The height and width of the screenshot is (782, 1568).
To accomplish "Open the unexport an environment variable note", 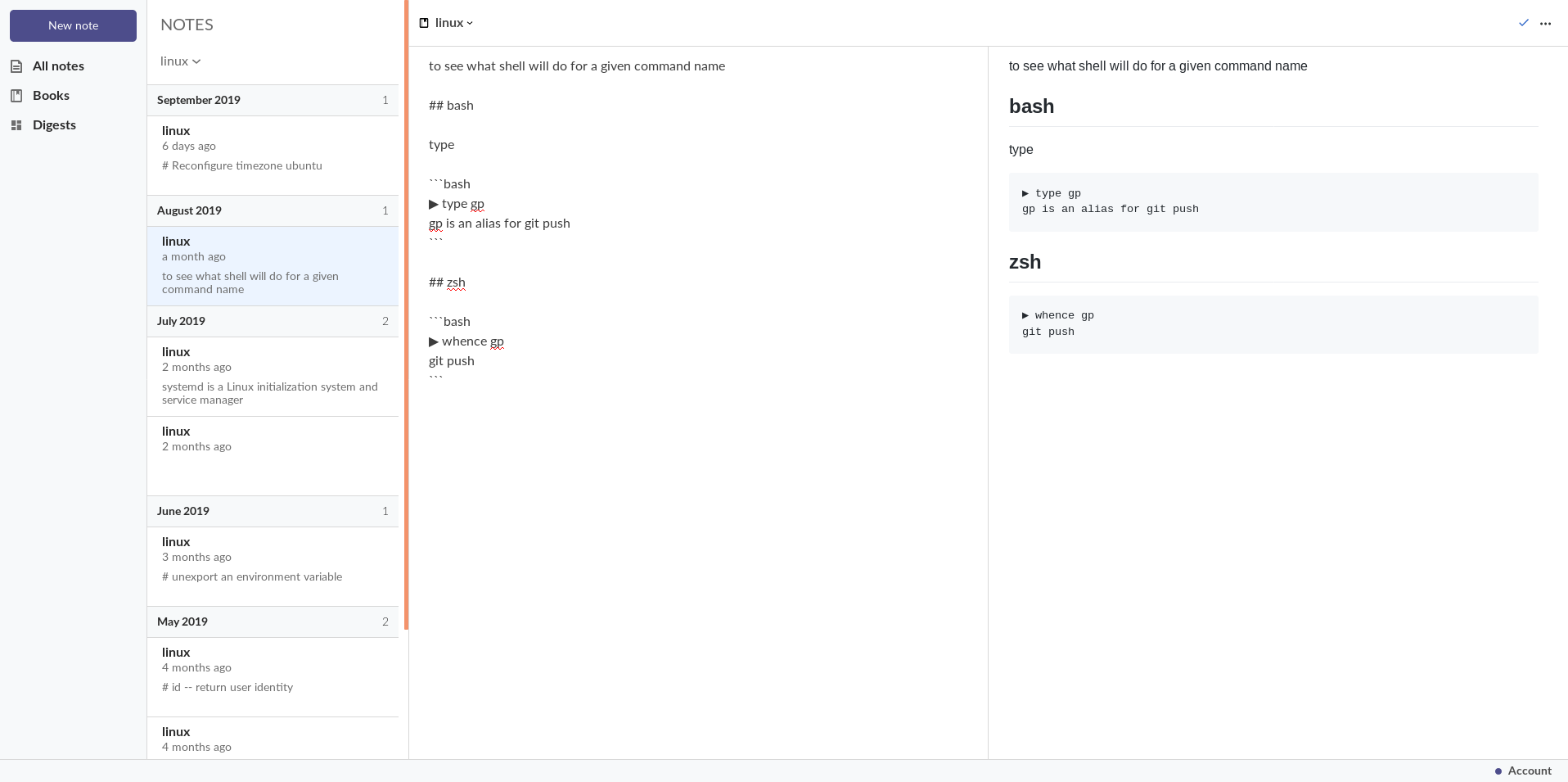I will [273, 567].
